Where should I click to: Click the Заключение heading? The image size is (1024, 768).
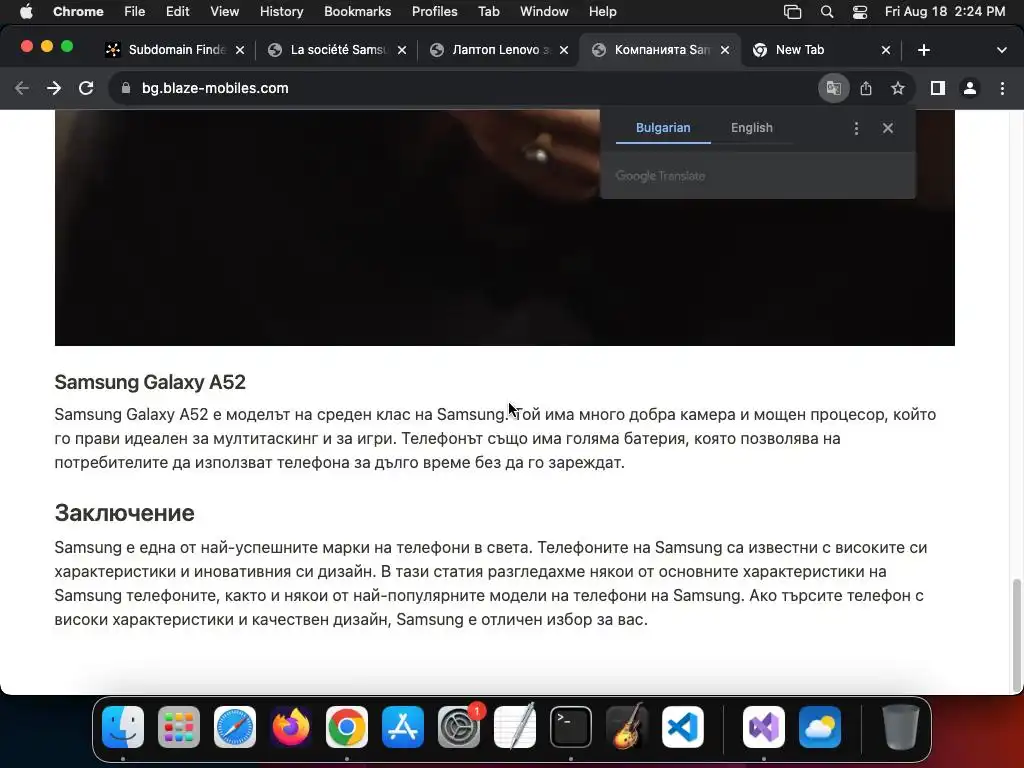pos(124,513)
